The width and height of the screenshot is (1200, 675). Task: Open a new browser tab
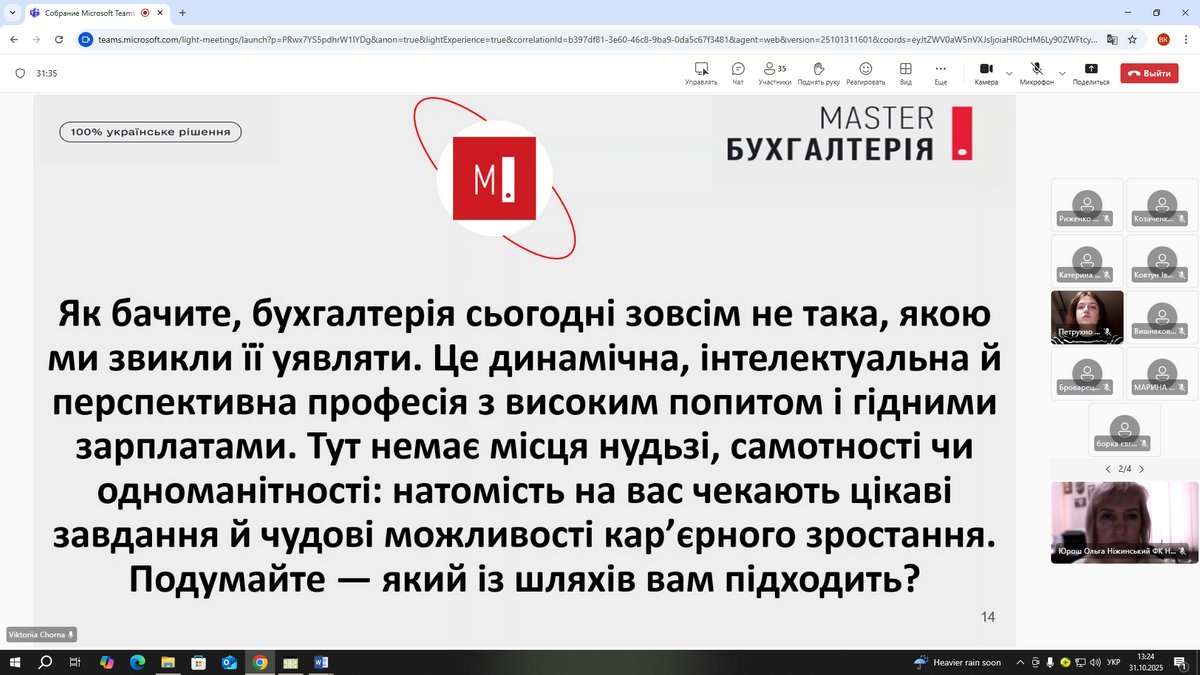pyautogui.click(x=183, y=13)
